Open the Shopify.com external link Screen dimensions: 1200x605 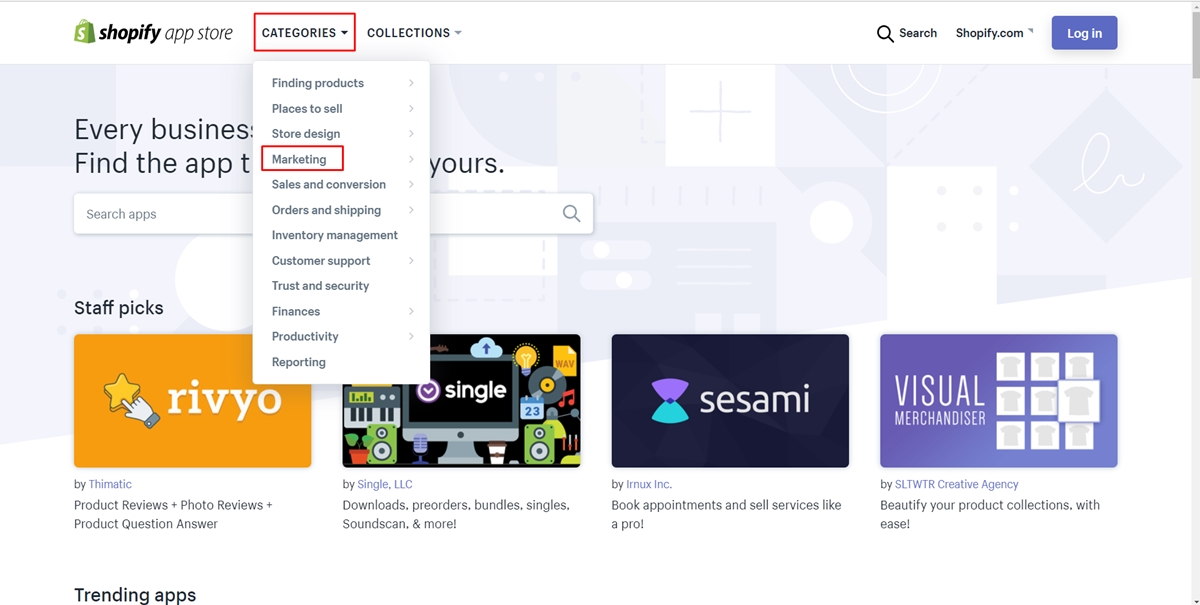click(994, 33)
